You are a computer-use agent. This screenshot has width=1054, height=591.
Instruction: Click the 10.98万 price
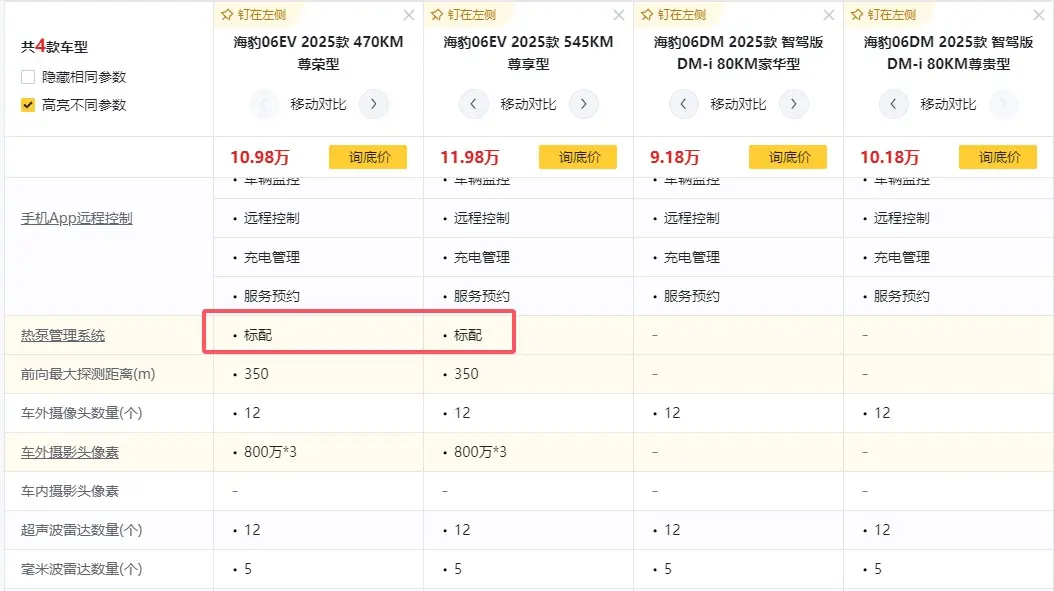(259, 157)
